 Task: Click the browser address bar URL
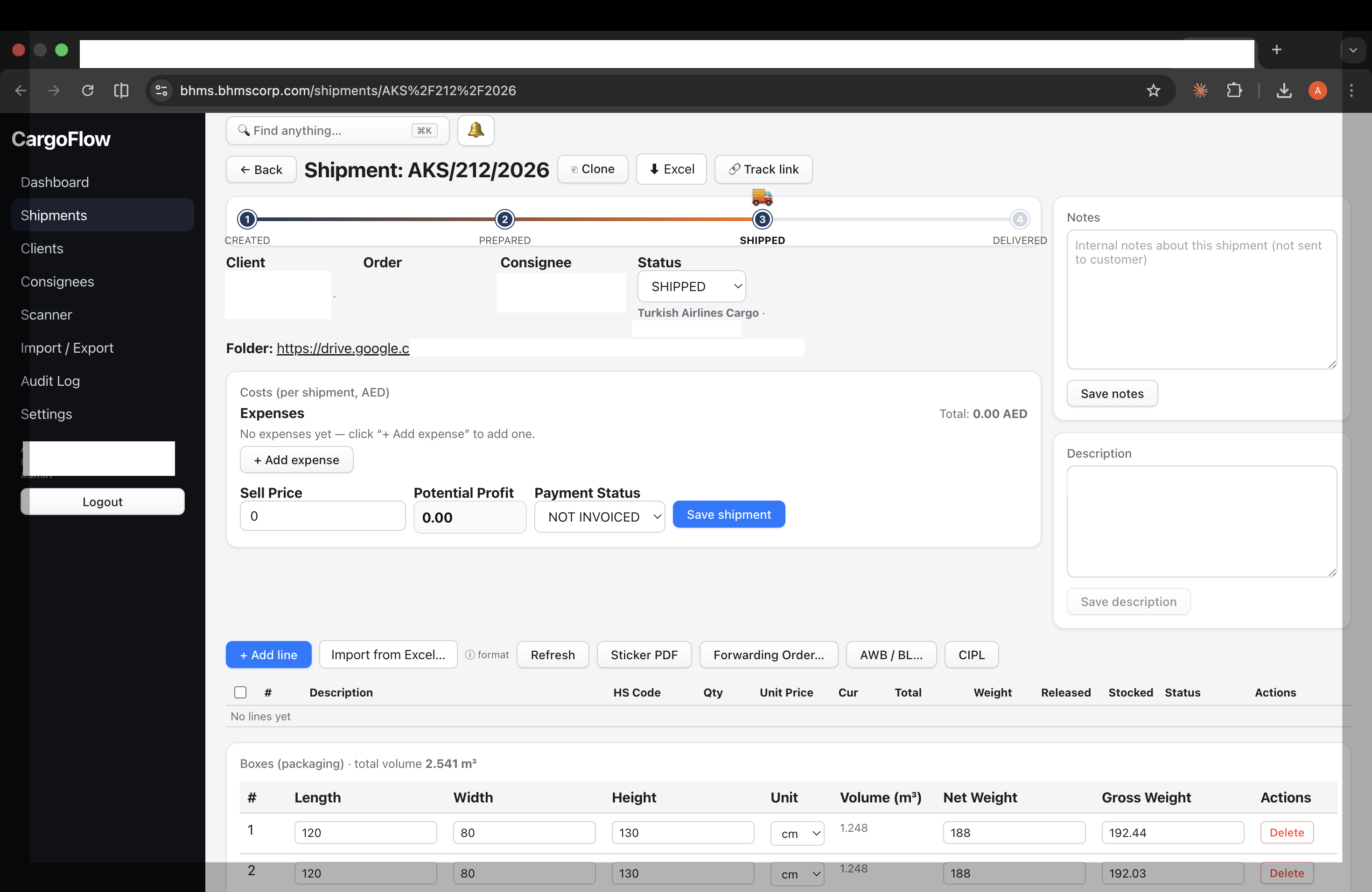pyautogui.click(x=348, y=91)
